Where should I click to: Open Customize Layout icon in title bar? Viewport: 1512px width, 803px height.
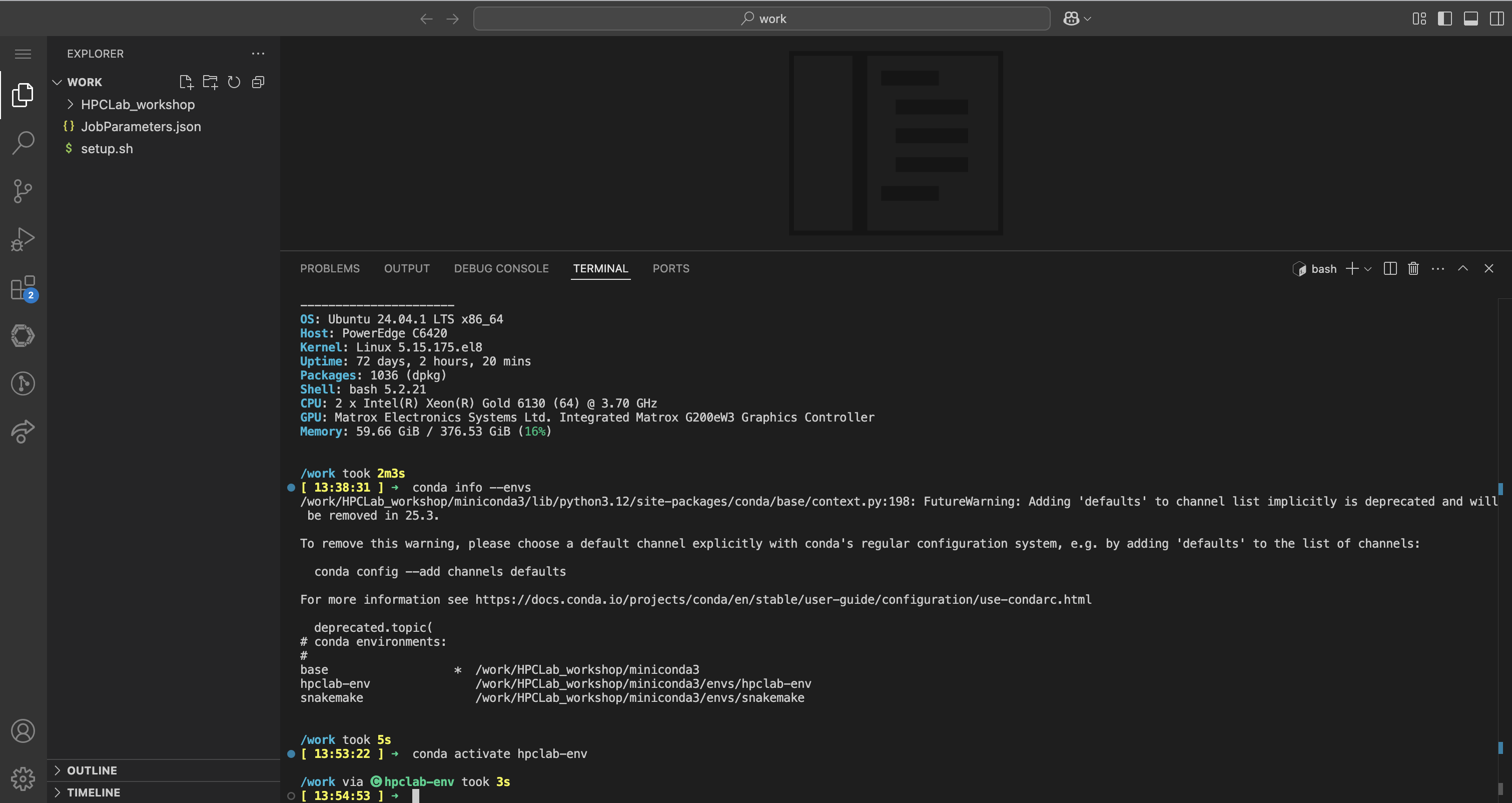(x=1419, y=19)
